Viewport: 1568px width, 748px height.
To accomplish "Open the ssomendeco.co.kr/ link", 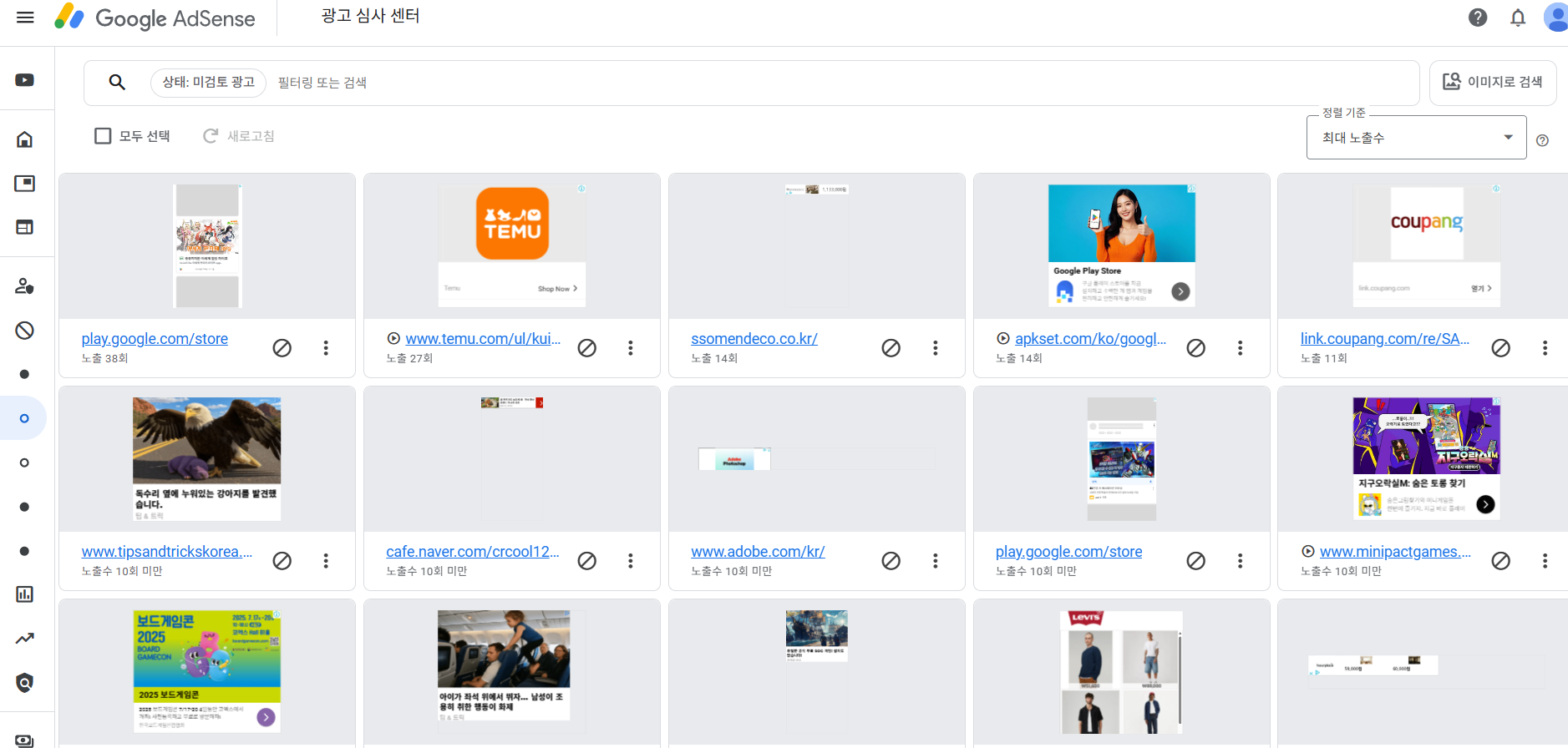I will tap(754, 339).
